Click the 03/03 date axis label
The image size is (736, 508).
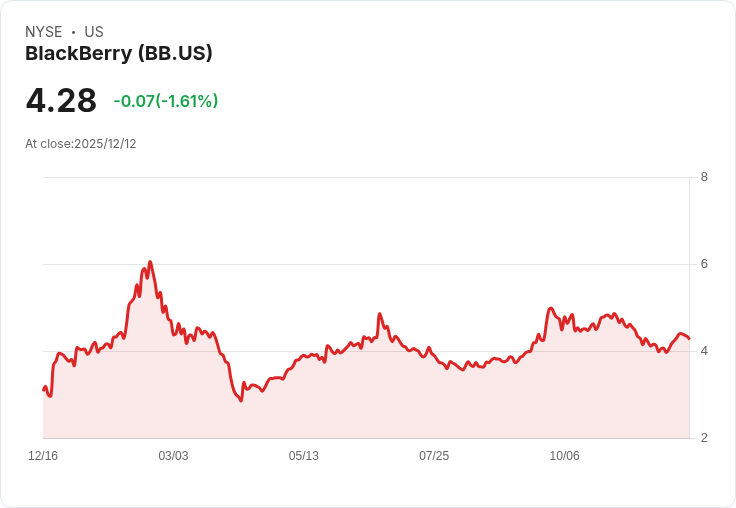173,456
